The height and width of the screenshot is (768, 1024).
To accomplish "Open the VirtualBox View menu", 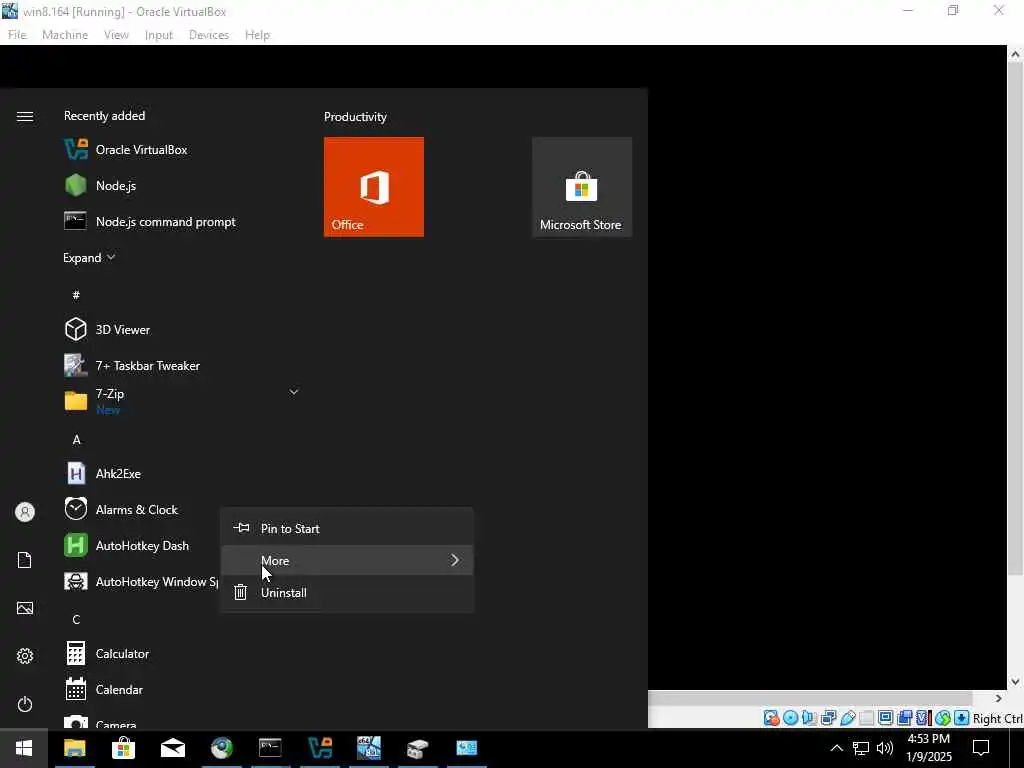I will (x=116, y=35).
